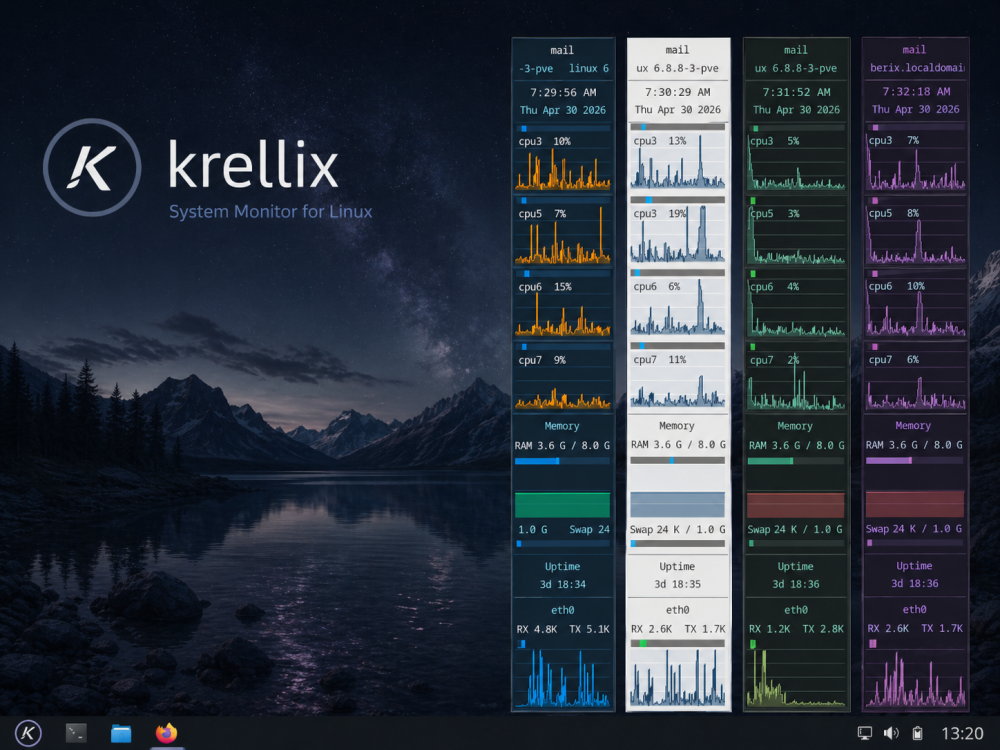This screenshot has width=1000, height=750.
Task: Click the large krellix logo circle
Action: tap(92, 167)
